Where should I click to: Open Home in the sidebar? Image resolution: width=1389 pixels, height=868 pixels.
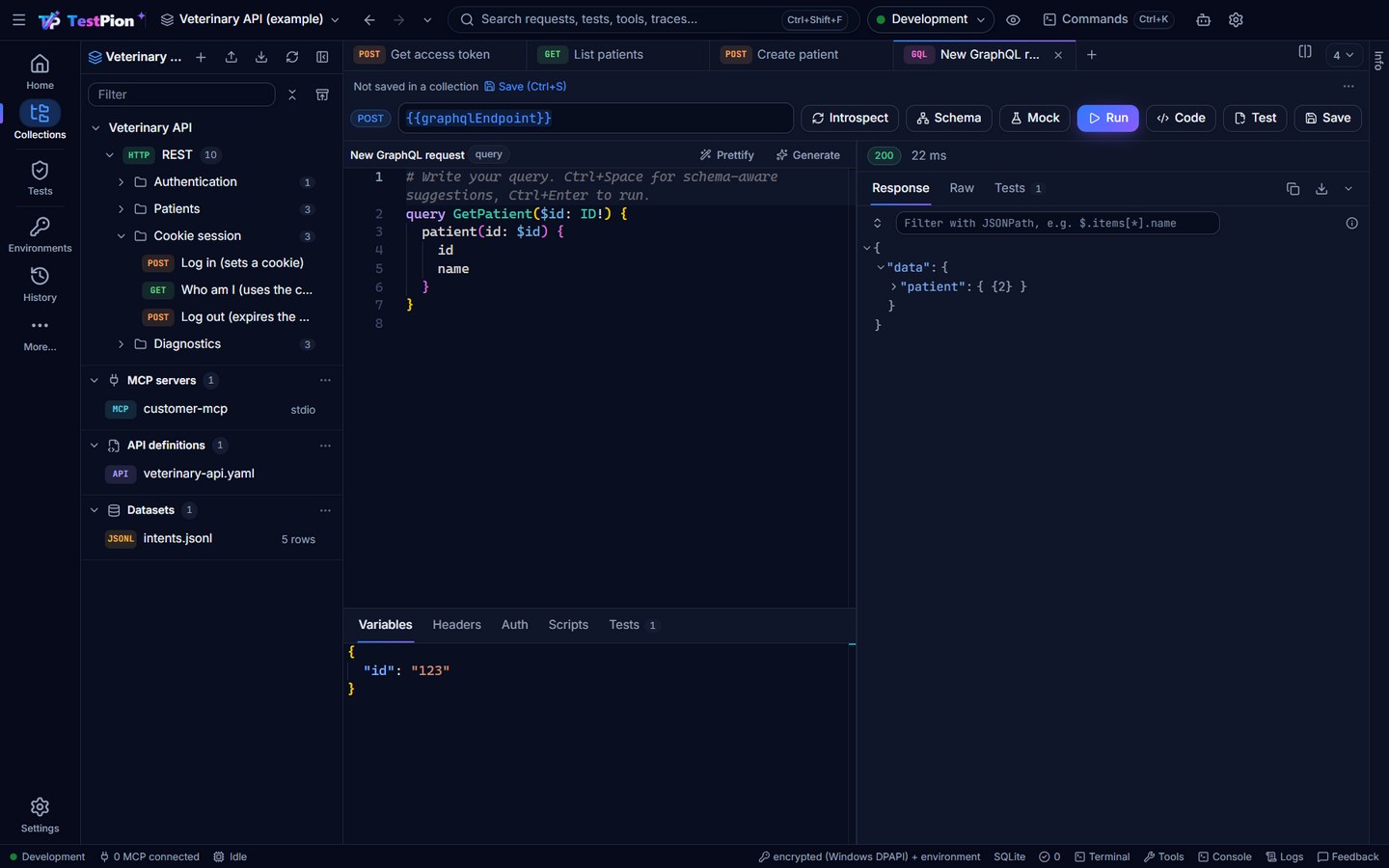pos(40,71)
